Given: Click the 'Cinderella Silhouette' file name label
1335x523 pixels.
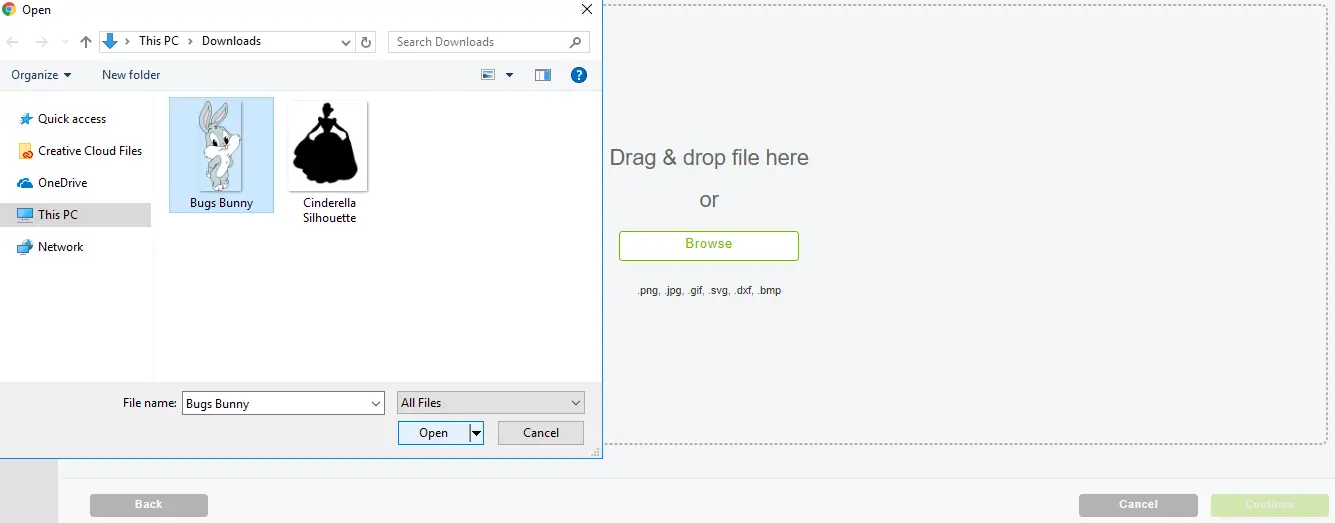Looking at the screenshot, I should (329, 210).
